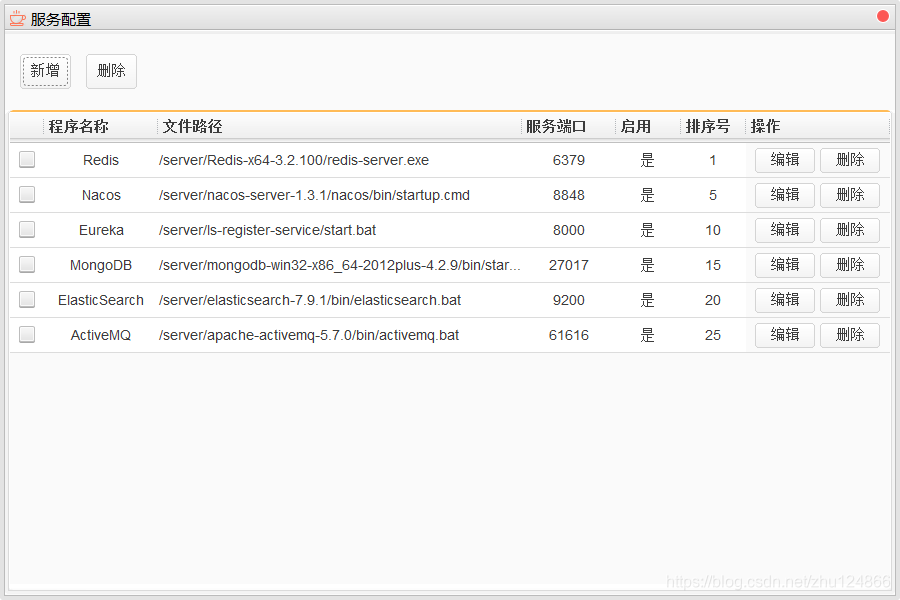Click the 服务配置 window title text
Screen dimensions: 900x600
click(x=61, y=20)
